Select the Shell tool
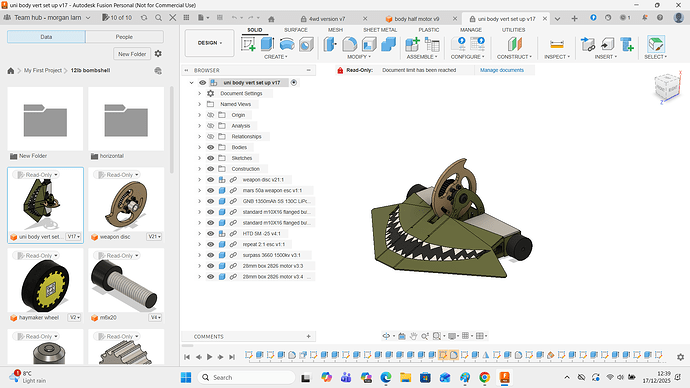690x388 pixels. click(x=369, y=44)
